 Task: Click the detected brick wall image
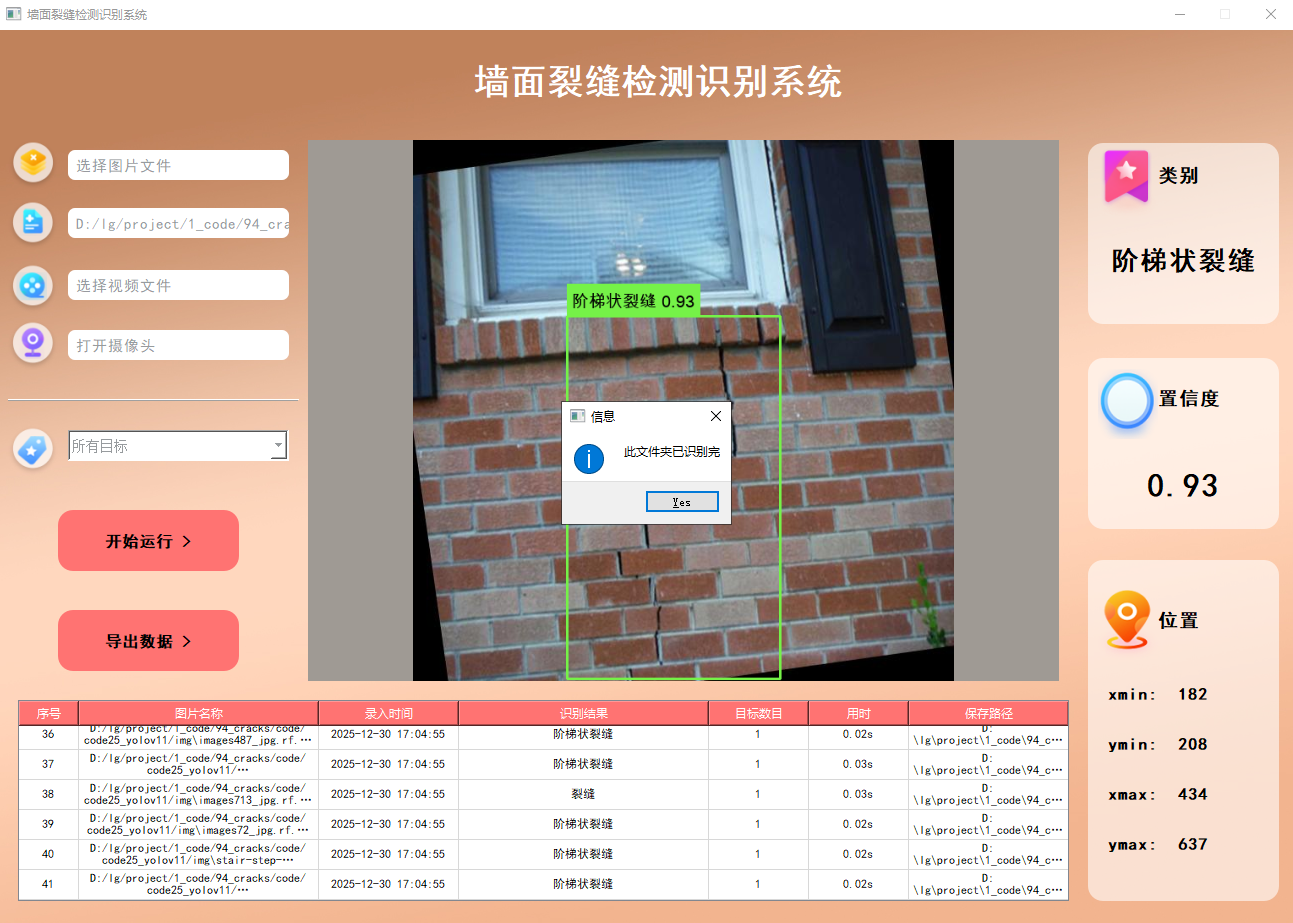coord(683,410)
